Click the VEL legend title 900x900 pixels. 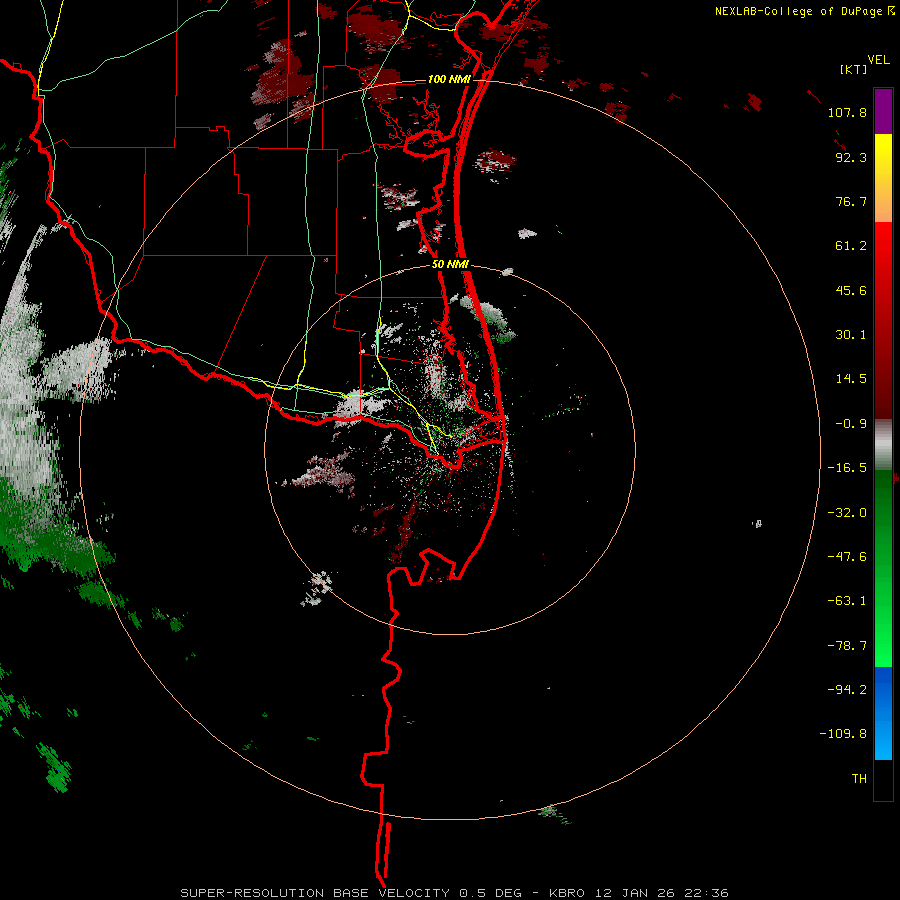coord(878,60)
